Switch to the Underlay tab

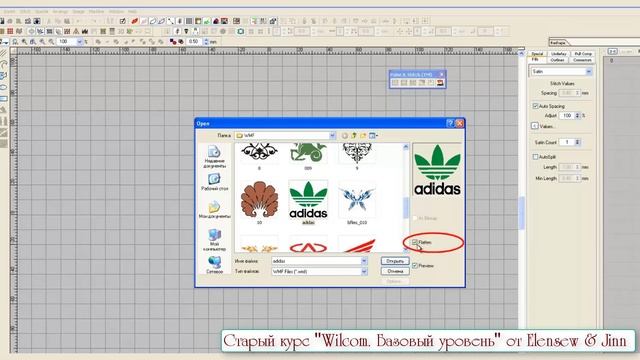558,54
